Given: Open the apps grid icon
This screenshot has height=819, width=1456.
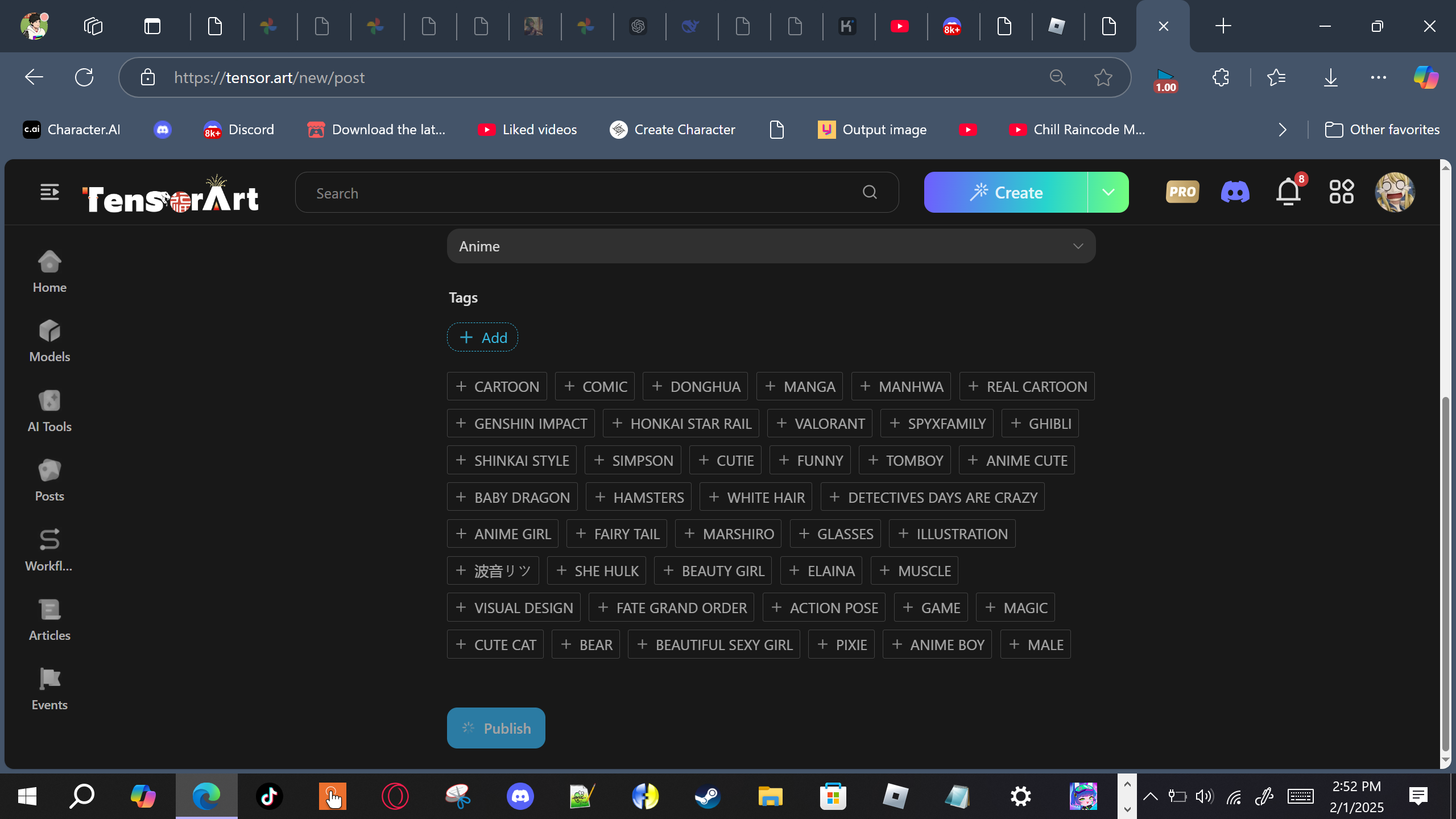Looking at the screenshot, I should 1341,192.
